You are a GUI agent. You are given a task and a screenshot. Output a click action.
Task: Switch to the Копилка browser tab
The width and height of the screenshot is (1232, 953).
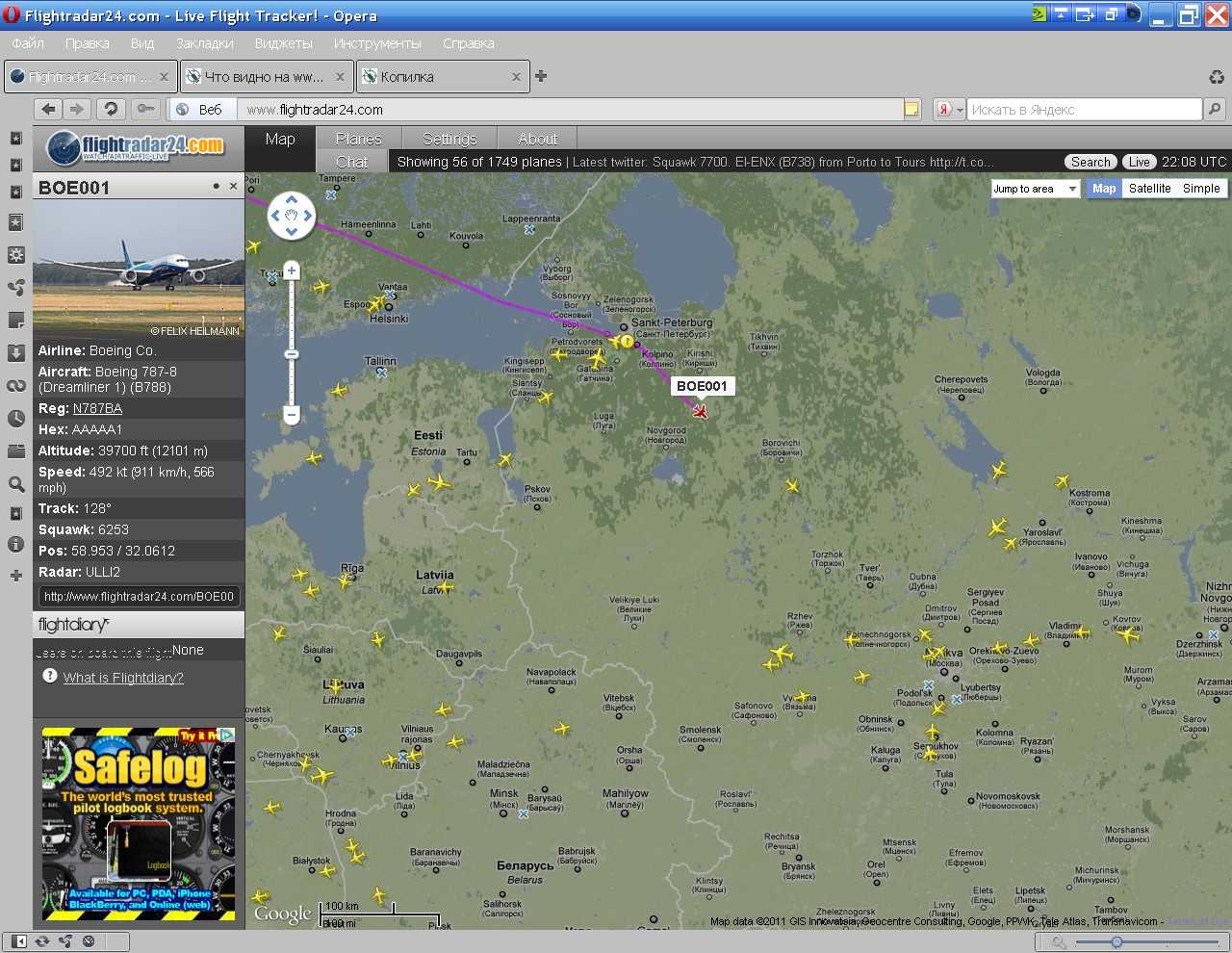click(x=443, y=77)
